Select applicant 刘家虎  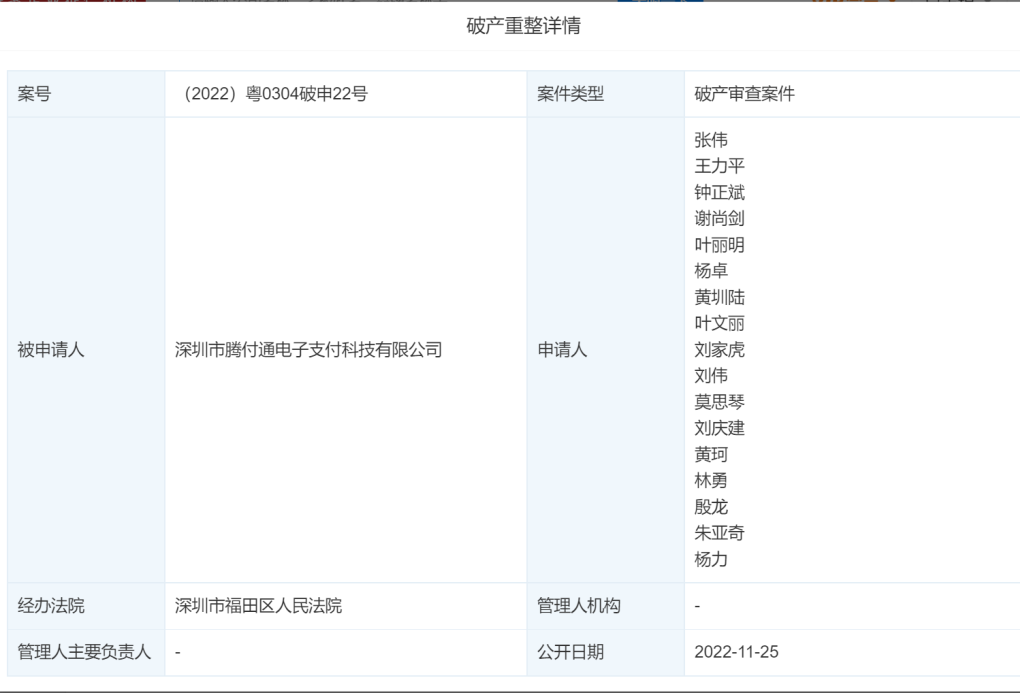717,349
